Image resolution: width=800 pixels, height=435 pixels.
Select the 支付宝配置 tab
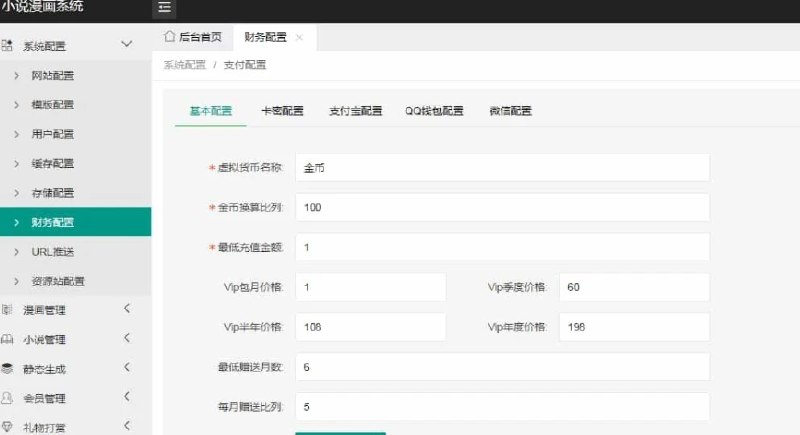pos(356,111)
